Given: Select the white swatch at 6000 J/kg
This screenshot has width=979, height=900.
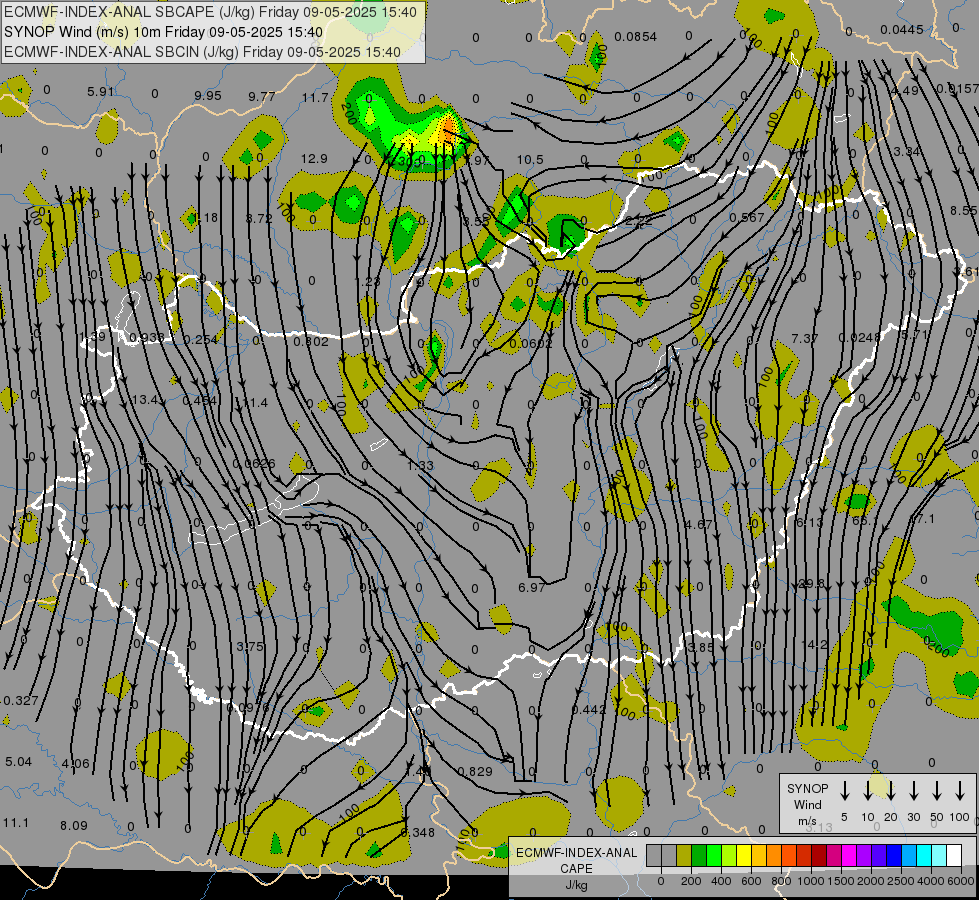Looking at the screenshot, I should (954, 855).
